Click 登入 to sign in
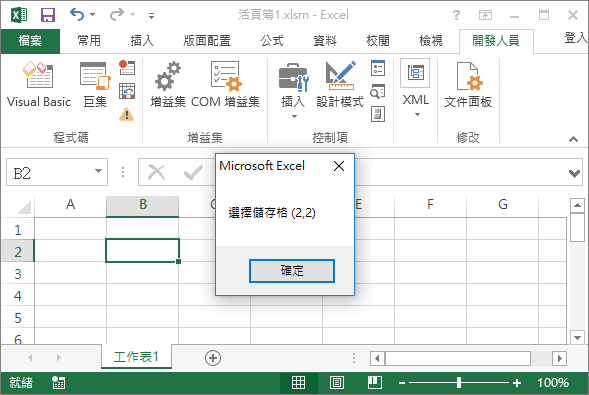 point(576,38)
